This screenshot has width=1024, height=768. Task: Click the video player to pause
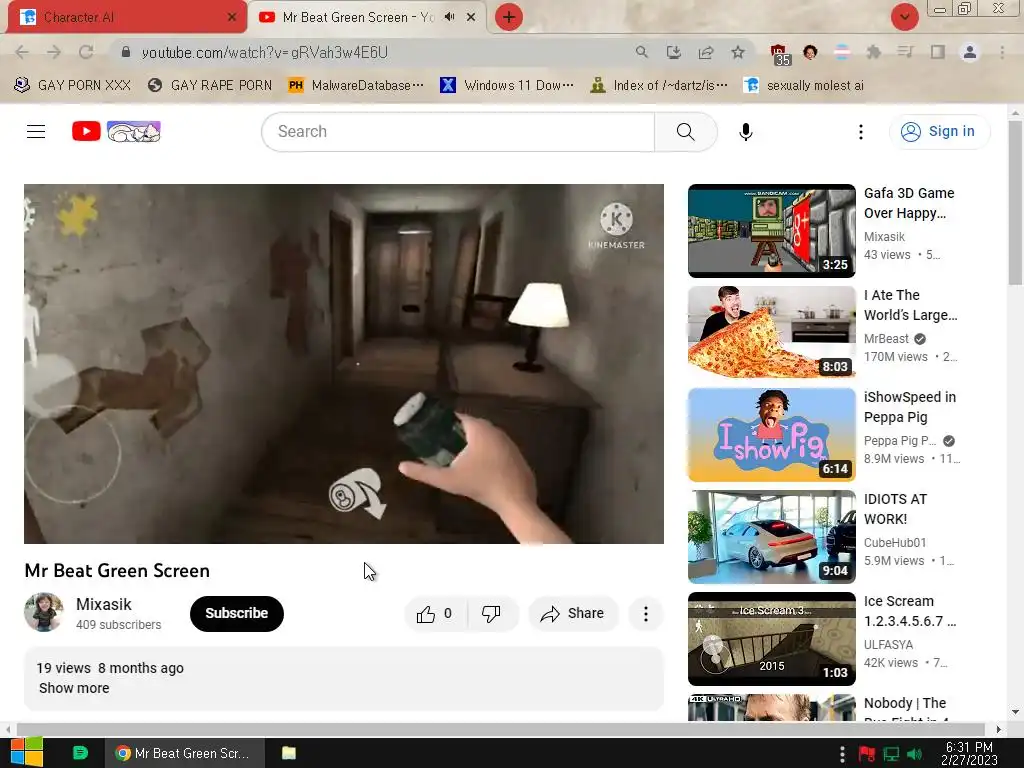(x=344, y=363)
